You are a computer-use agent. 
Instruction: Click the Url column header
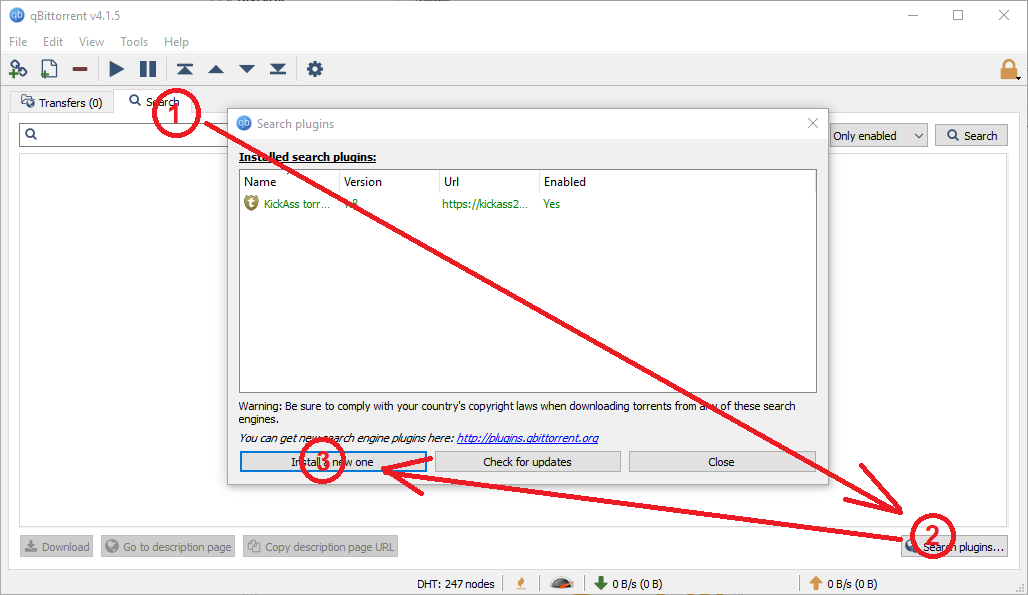(x=489, y=182)
